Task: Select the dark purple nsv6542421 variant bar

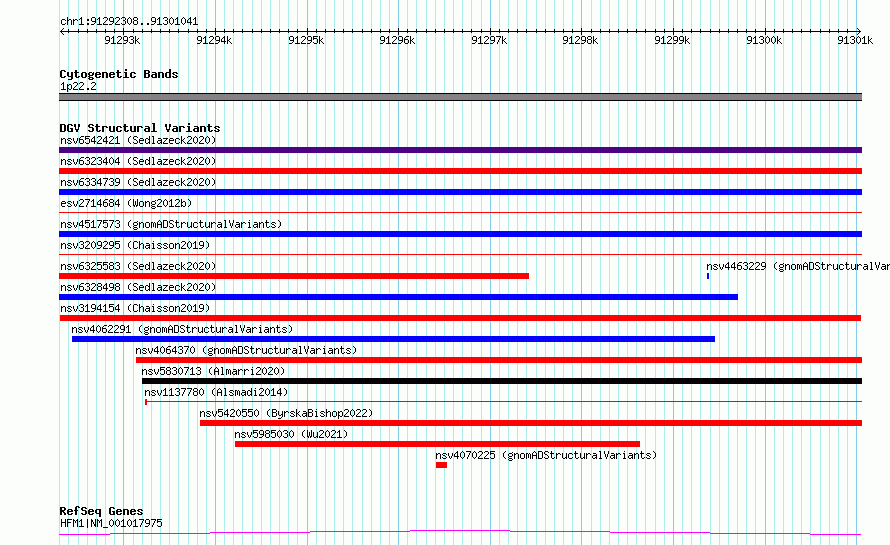Action: (x=460, y=150)
